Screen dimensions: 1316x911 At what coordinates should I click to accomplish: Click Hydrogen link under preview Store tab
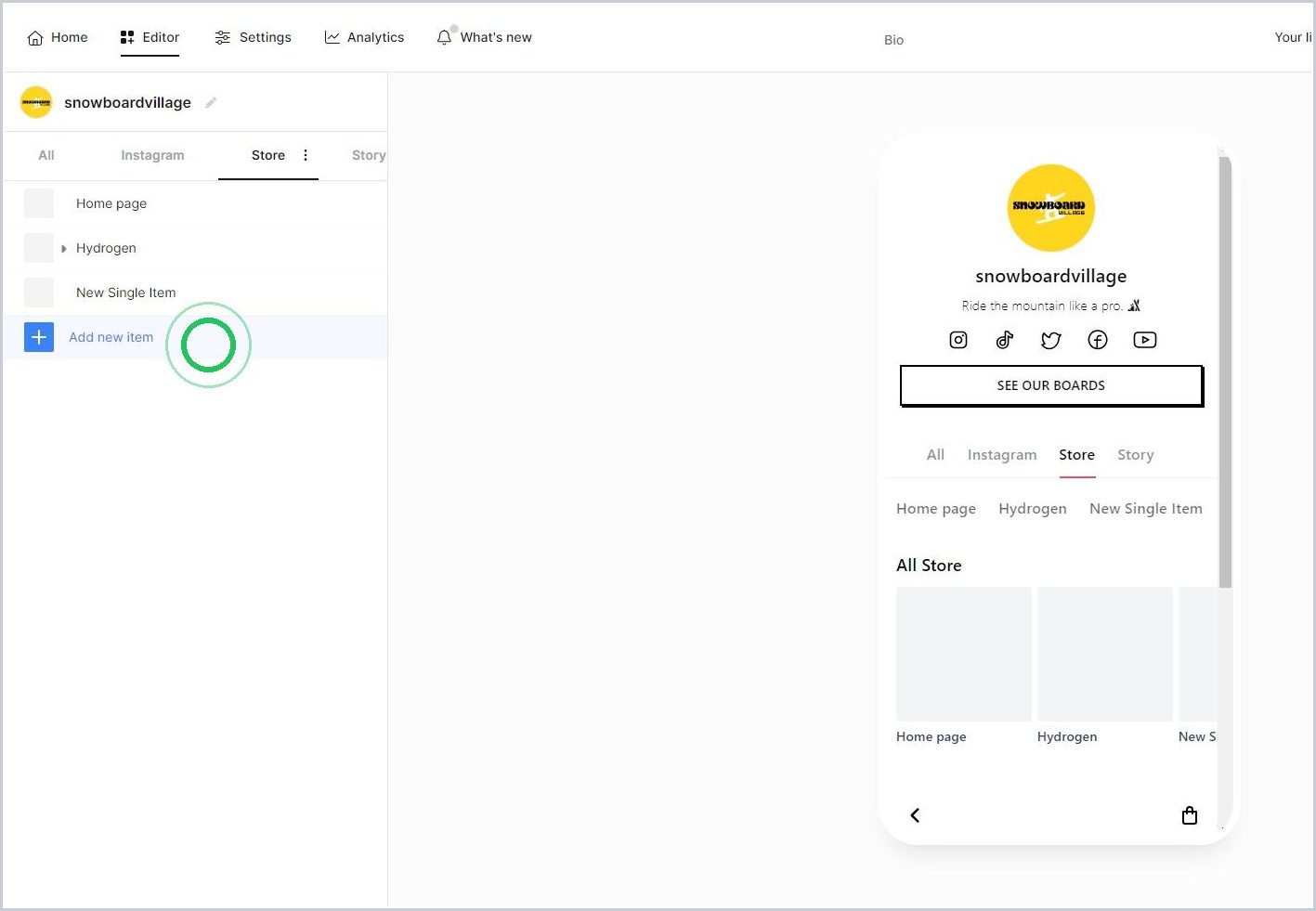[x=1033, y=509]
